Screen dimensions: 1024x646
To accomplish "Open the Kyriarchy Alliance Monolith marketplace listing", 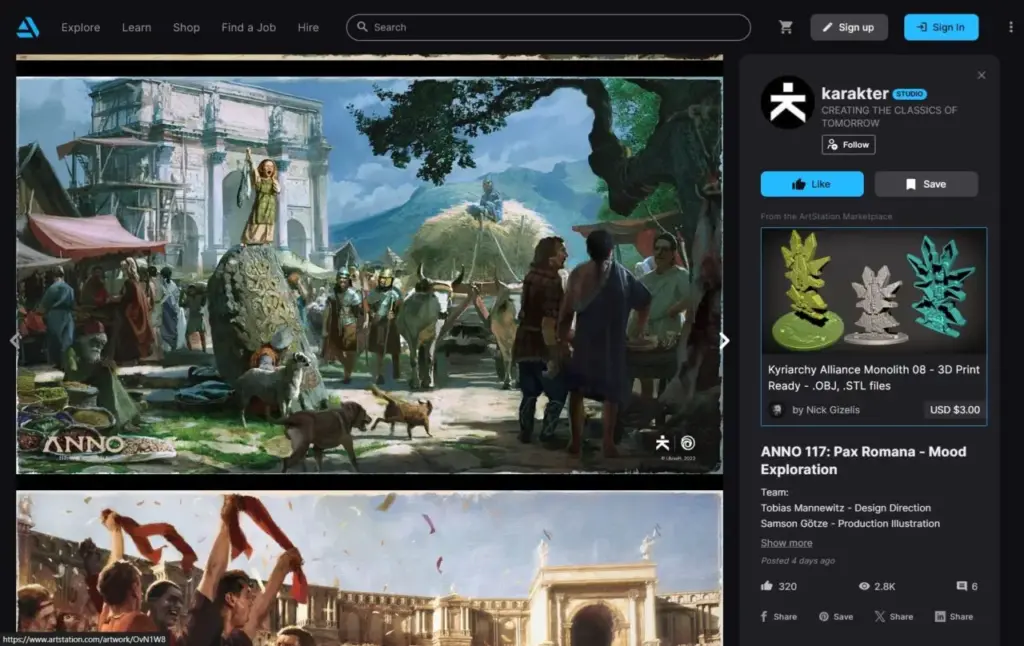I will click(x=873, y=291).
